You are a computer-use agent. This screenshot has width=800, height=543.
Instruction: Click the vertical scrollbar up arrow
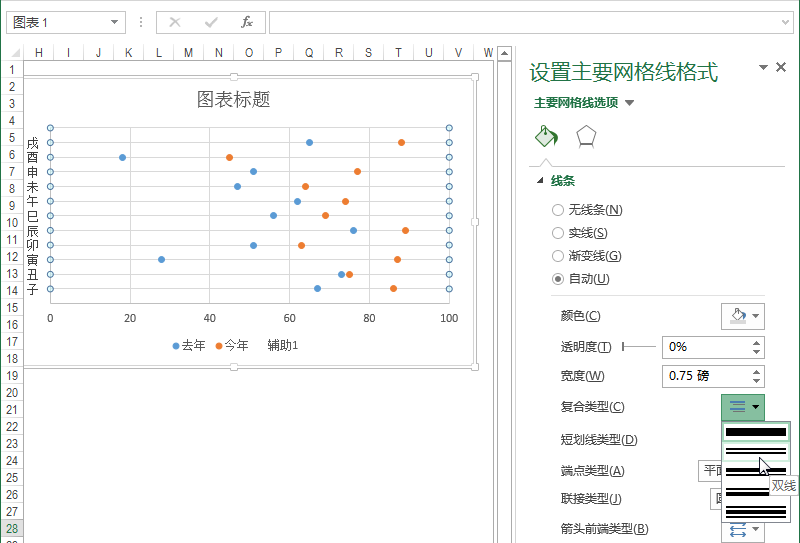(x=505, y=53)
